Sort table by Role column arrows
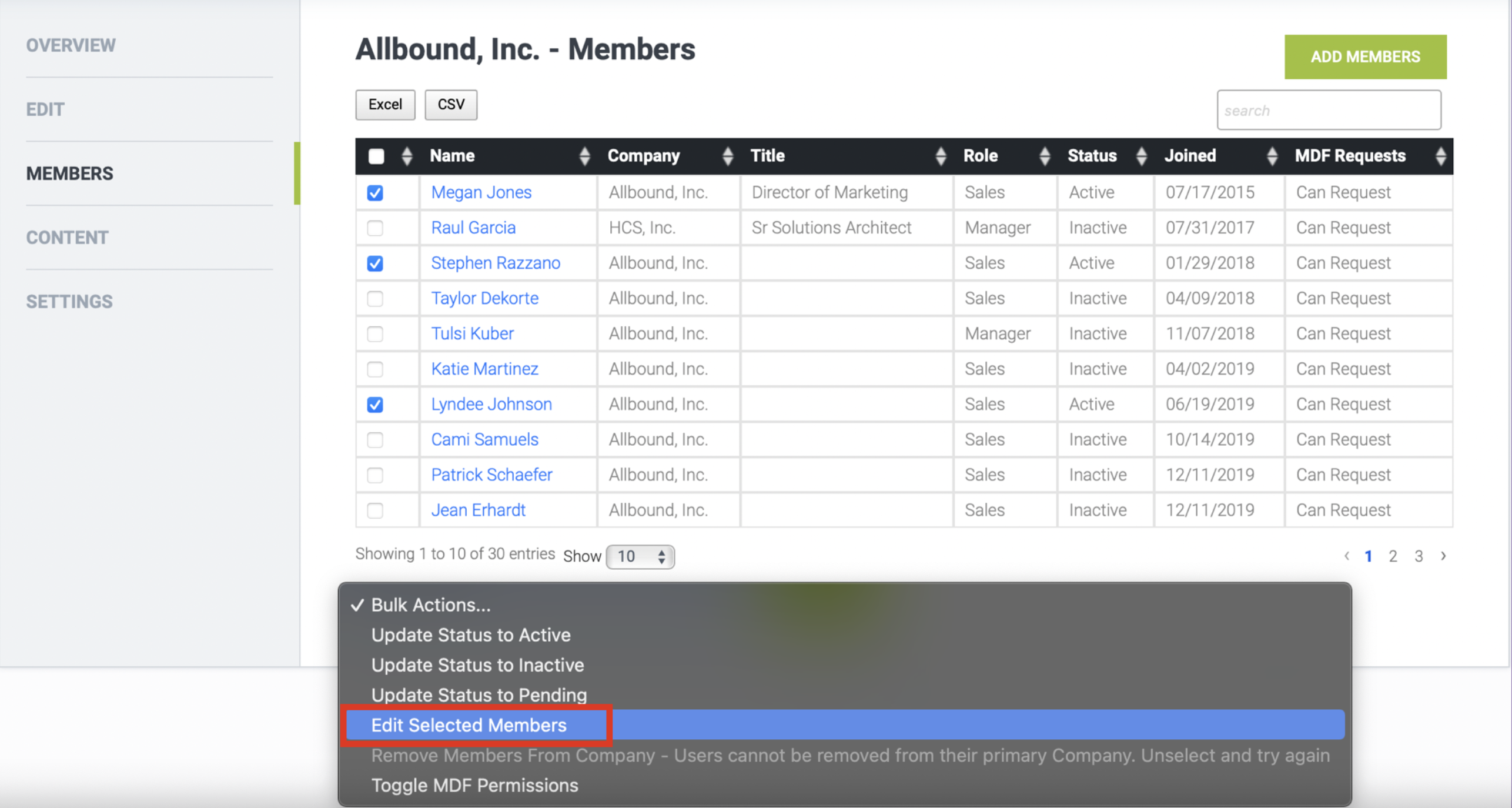The width and height of the screenshot is (1512, 808). tap(1044, 156)
